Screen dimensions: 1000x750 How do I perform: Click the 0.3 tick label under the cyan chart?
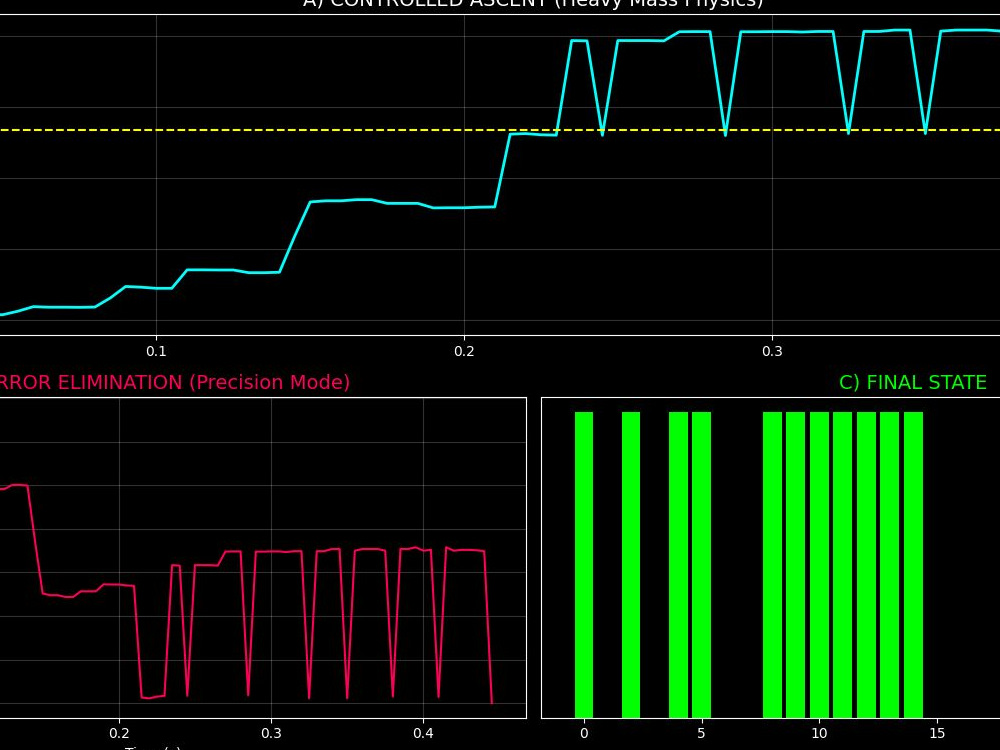tap(772, 351)
